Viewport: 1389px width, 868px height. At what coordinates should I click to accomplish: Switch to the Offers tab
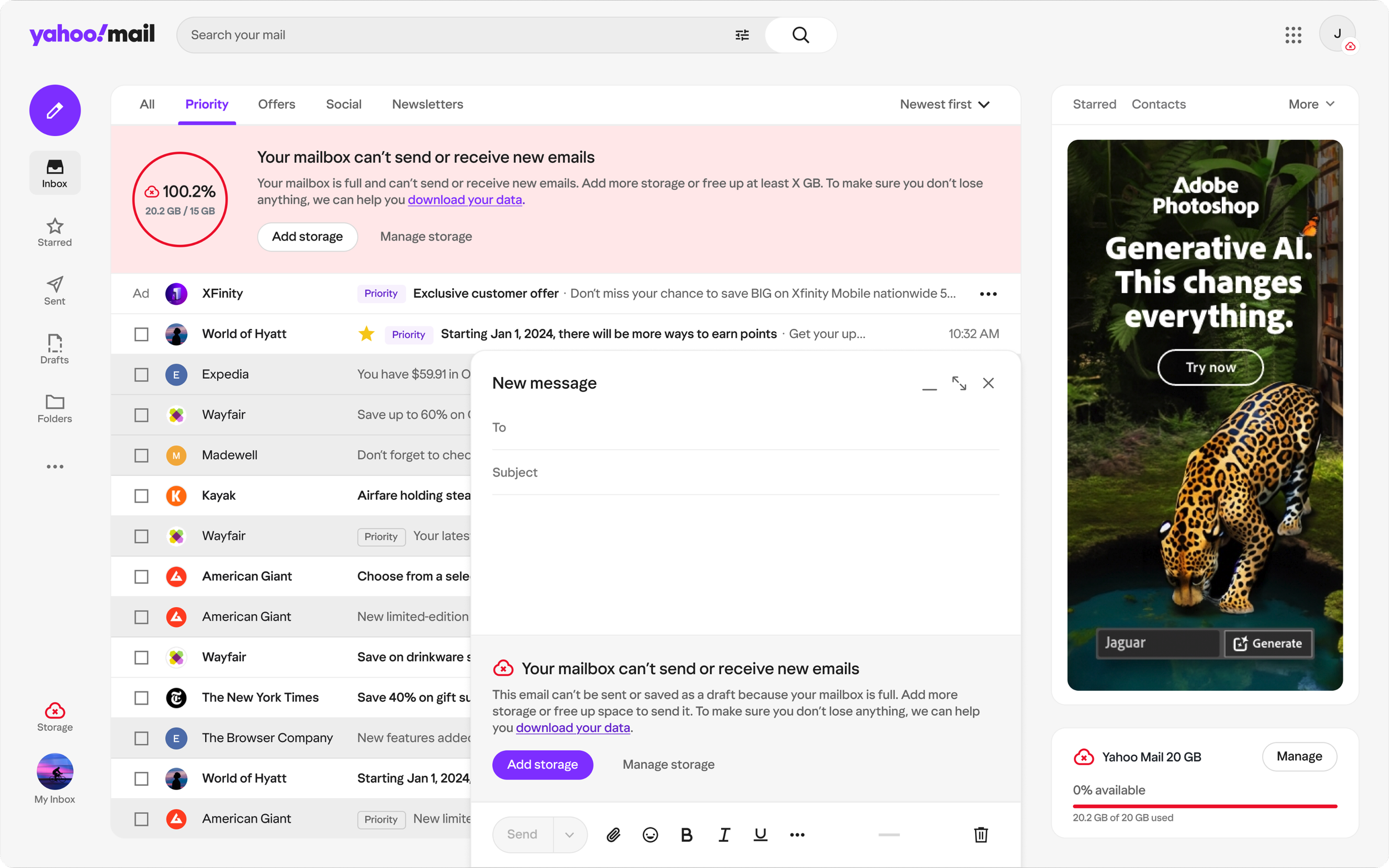[277, 104]
